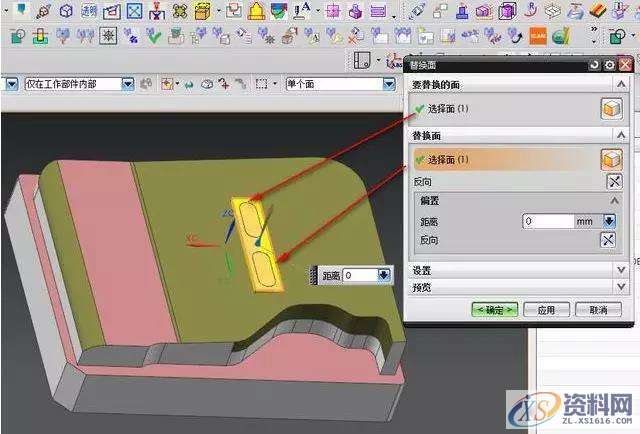Toggle 反向 reverse direction under 替换面
Screen dimensions: 640x434
tap(612, 182)
